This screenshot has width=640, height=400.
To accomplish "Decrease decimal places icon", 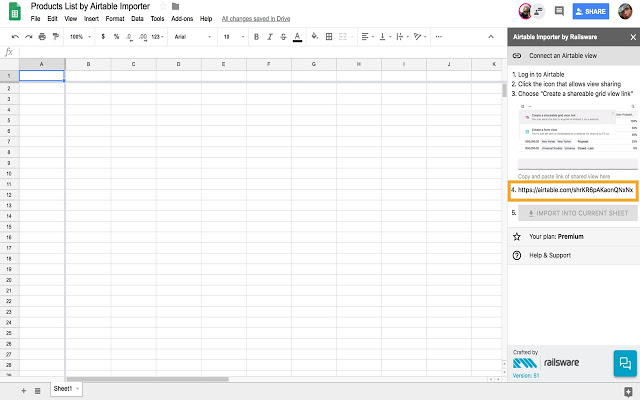I will pyautogui.click(x=129, y=37).
